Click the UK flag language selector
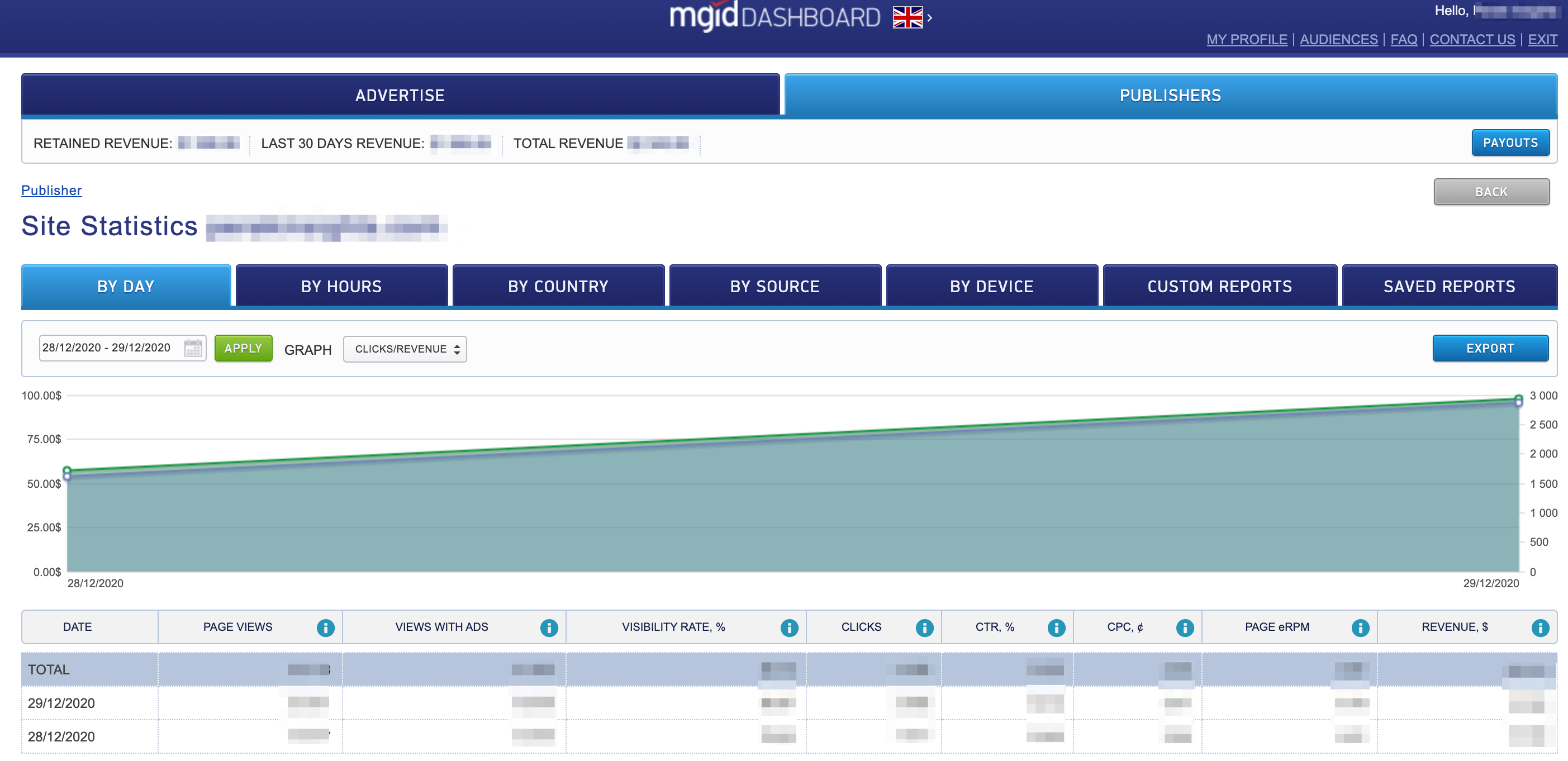 pyautogui.click(x=907, y=17)
